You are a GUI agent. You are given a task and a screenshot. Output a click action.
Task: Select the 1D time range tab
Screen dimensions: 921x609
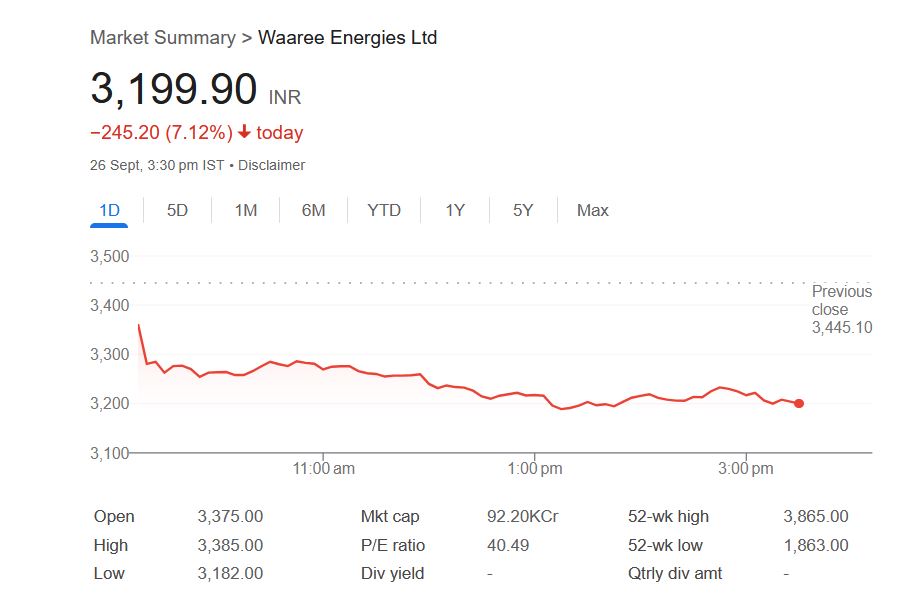click(x=109, y=210)
